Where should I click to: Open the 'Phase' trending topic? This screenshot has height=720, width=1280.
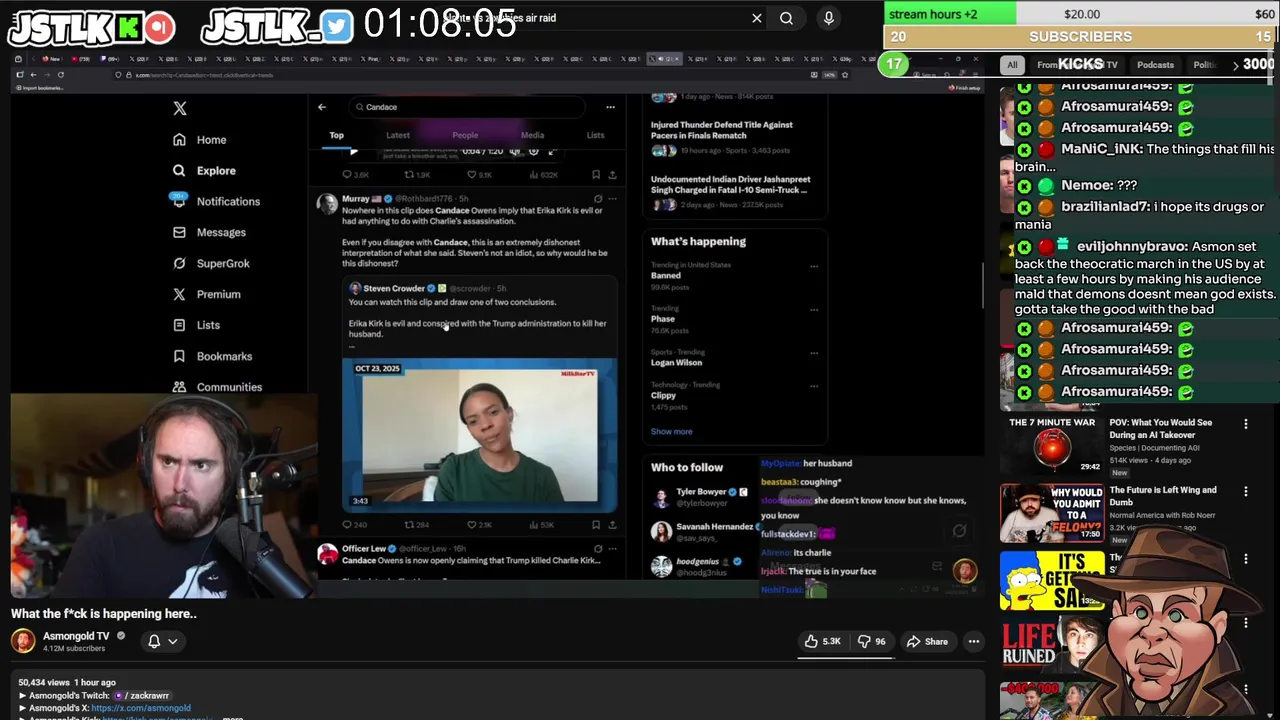pos(662,319)
